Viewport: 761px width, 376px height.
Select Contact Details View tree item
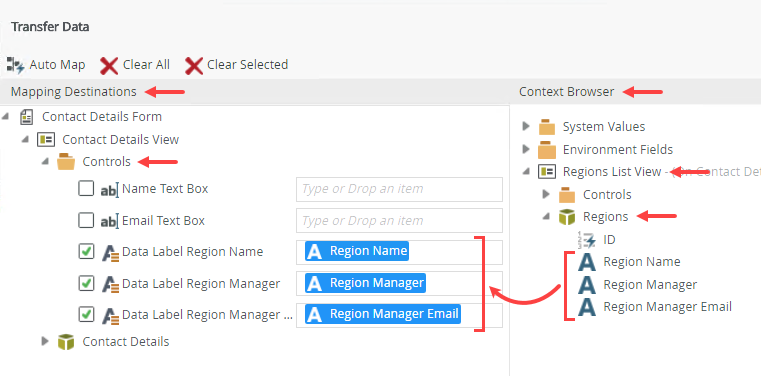(x=120, y=140)
